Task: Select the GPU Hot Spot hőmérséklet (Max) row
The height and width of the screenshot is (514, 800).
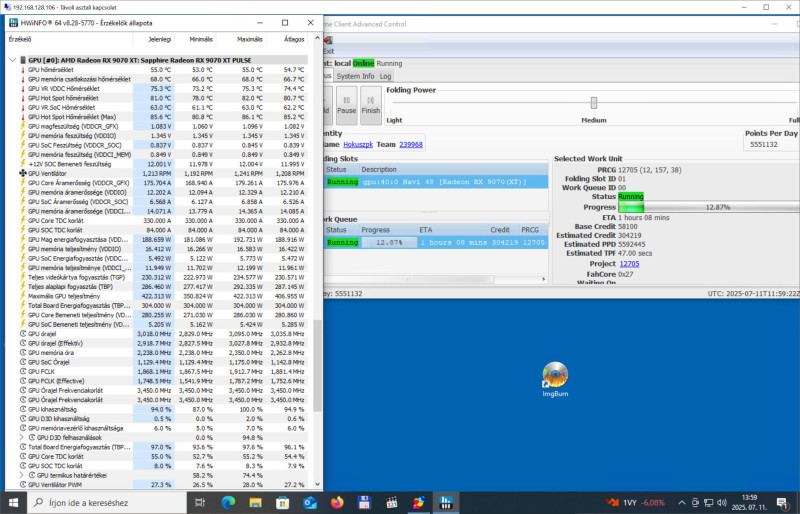Action: pos(158,117)
